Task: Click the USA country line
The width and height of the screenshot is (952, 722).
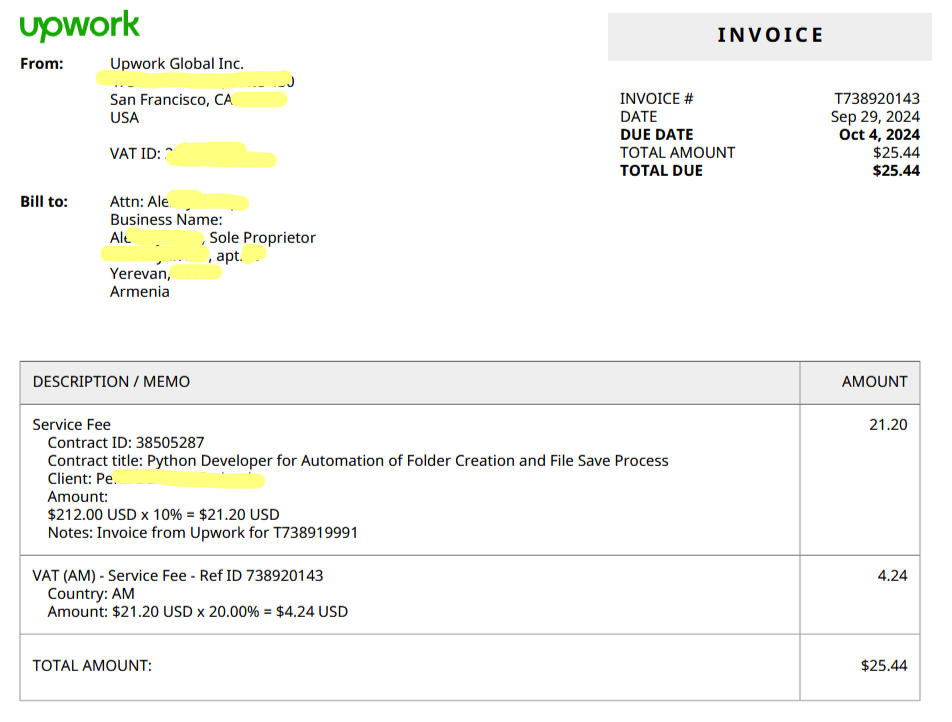Action: 124,118
